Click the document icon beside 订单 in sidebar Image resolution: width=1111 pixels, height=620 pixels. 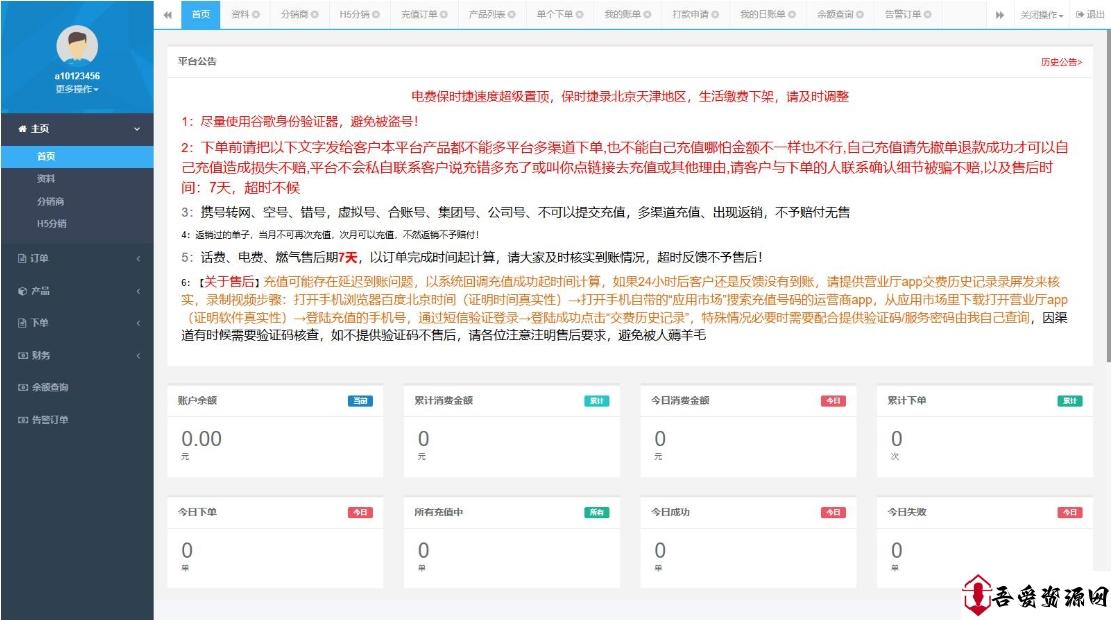tap(22, 259)
